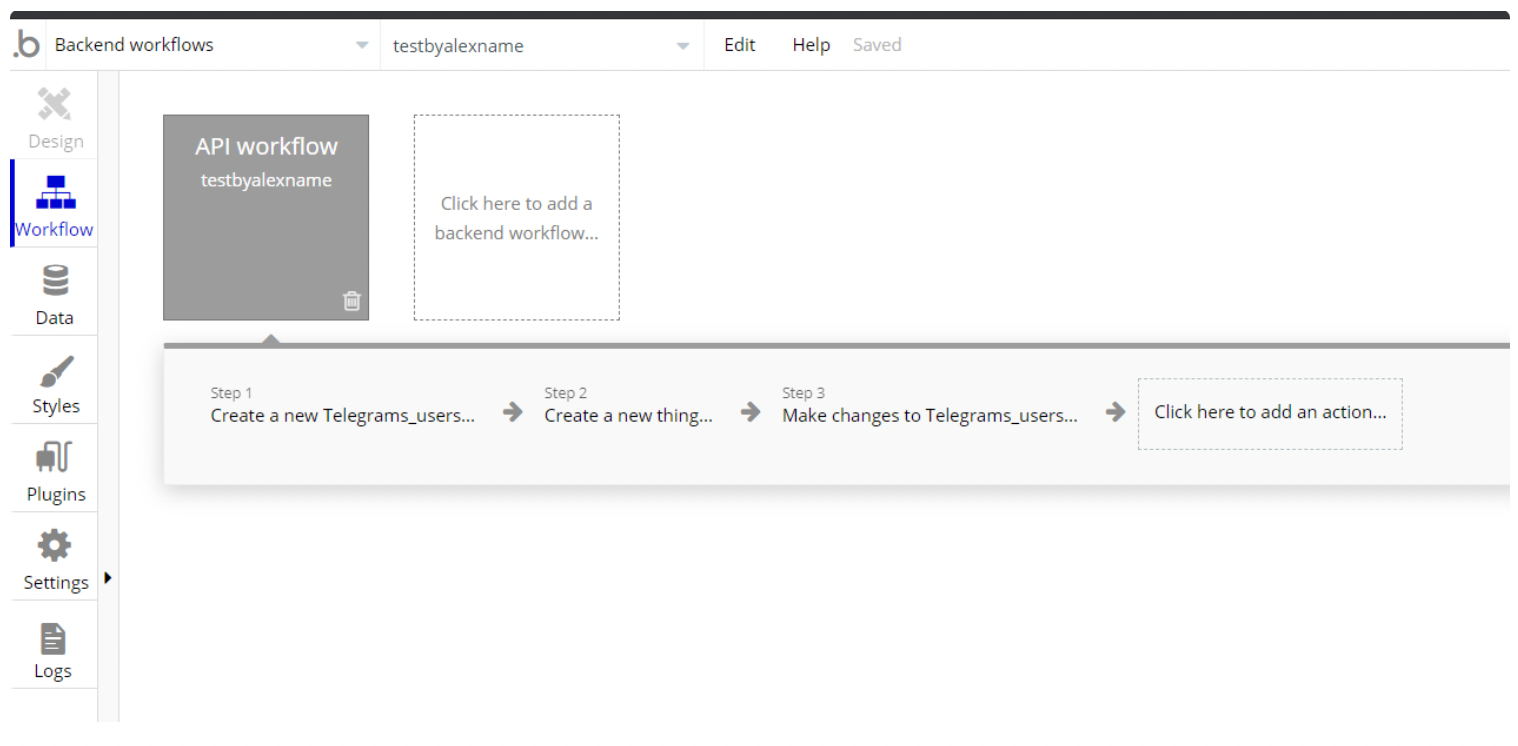Click here to add a backend workflow

point(517,217)
